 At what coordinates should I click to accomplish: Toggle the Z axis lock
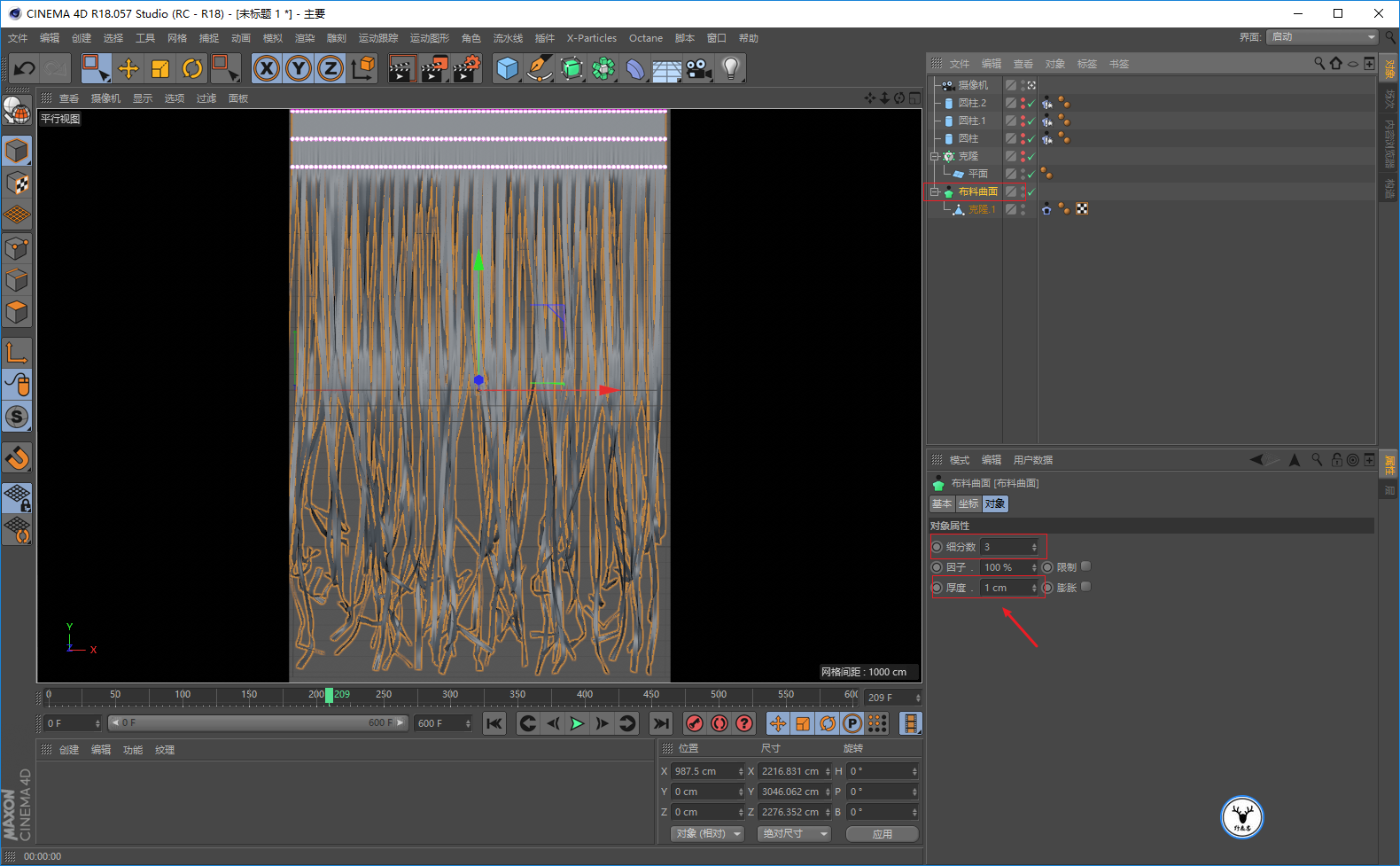[x=331, y=68]
